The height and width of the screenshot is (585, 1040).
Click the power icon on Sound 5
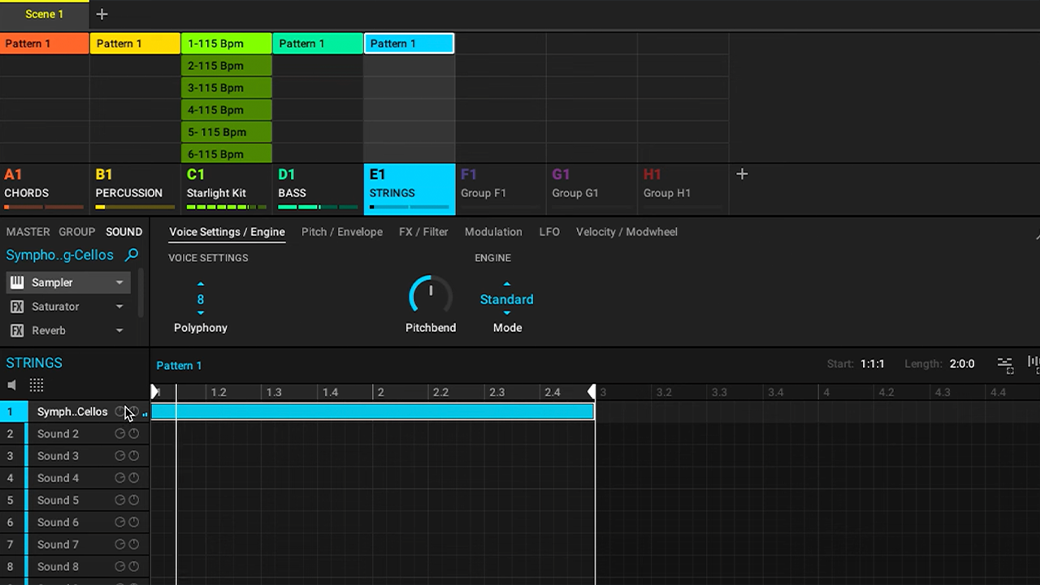tap(134, 500)
